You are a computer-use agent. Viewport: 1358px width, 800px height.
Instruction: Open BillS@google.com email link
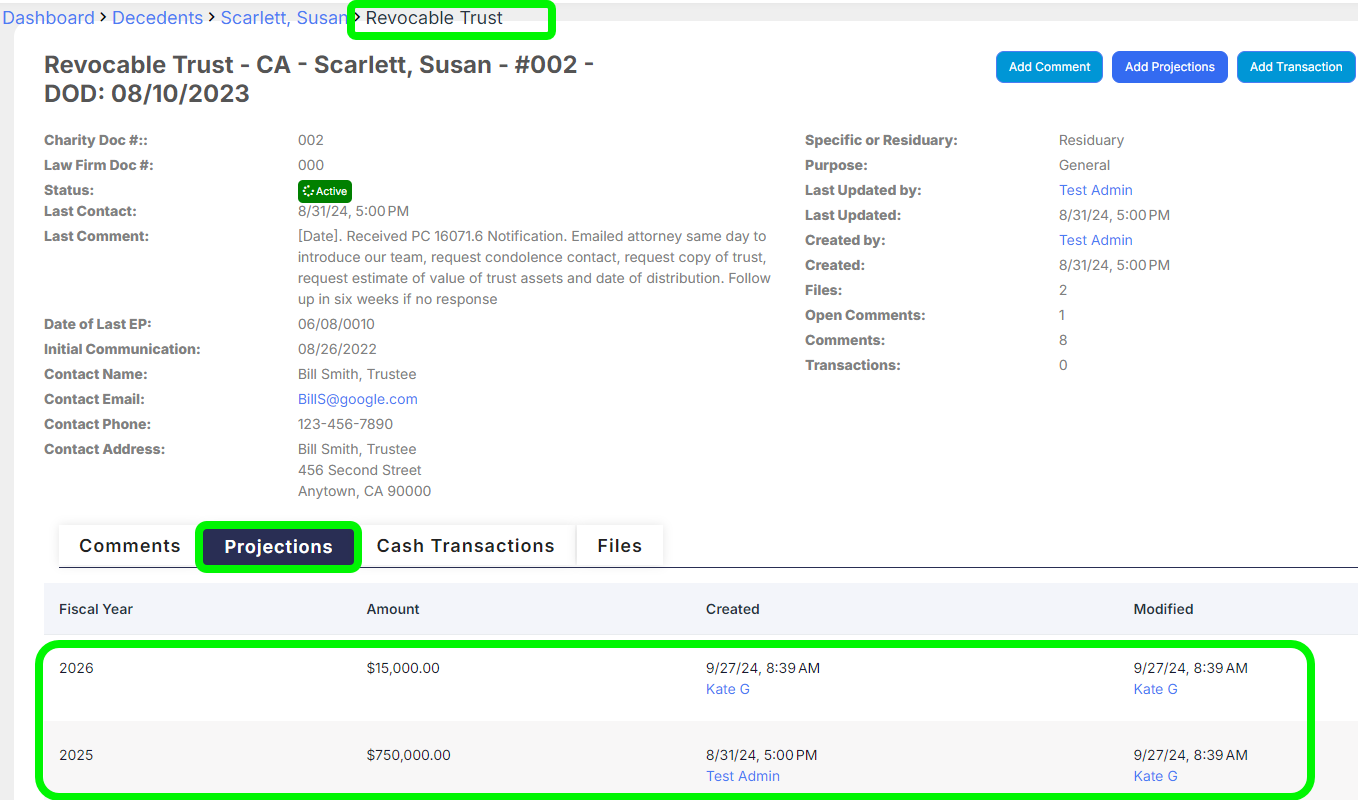point(358,399)
